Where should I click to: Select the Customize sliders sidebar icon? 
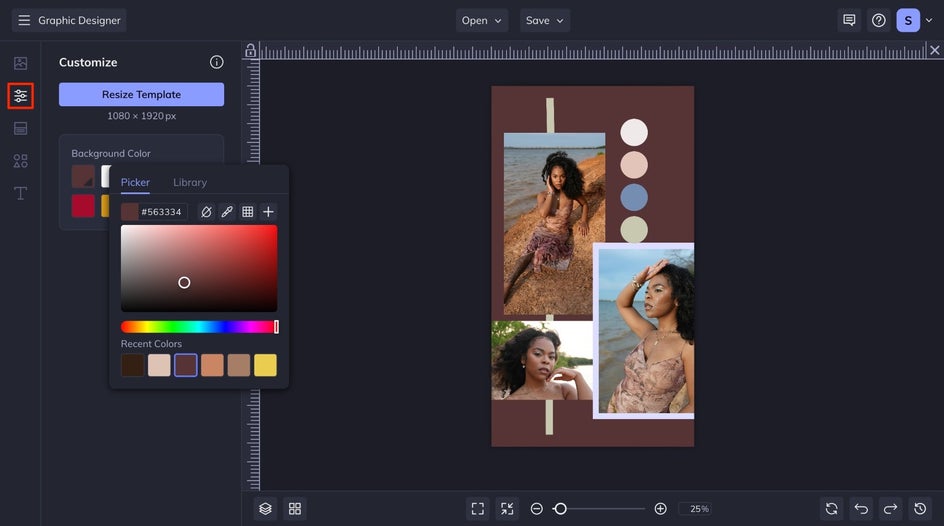[x=20, y=96]
